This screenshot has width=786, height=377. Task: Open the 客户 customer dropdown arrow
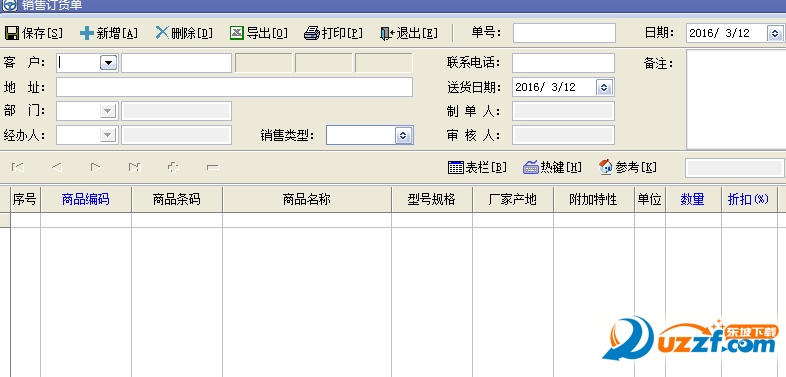108,63
